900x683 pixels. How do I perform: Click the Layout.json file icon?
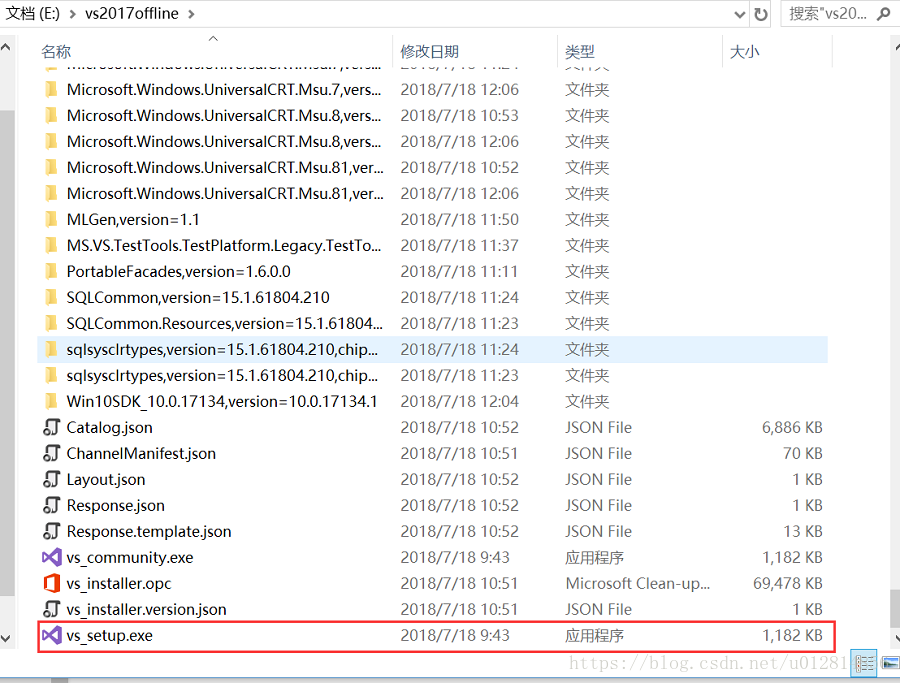click(52, 479)
